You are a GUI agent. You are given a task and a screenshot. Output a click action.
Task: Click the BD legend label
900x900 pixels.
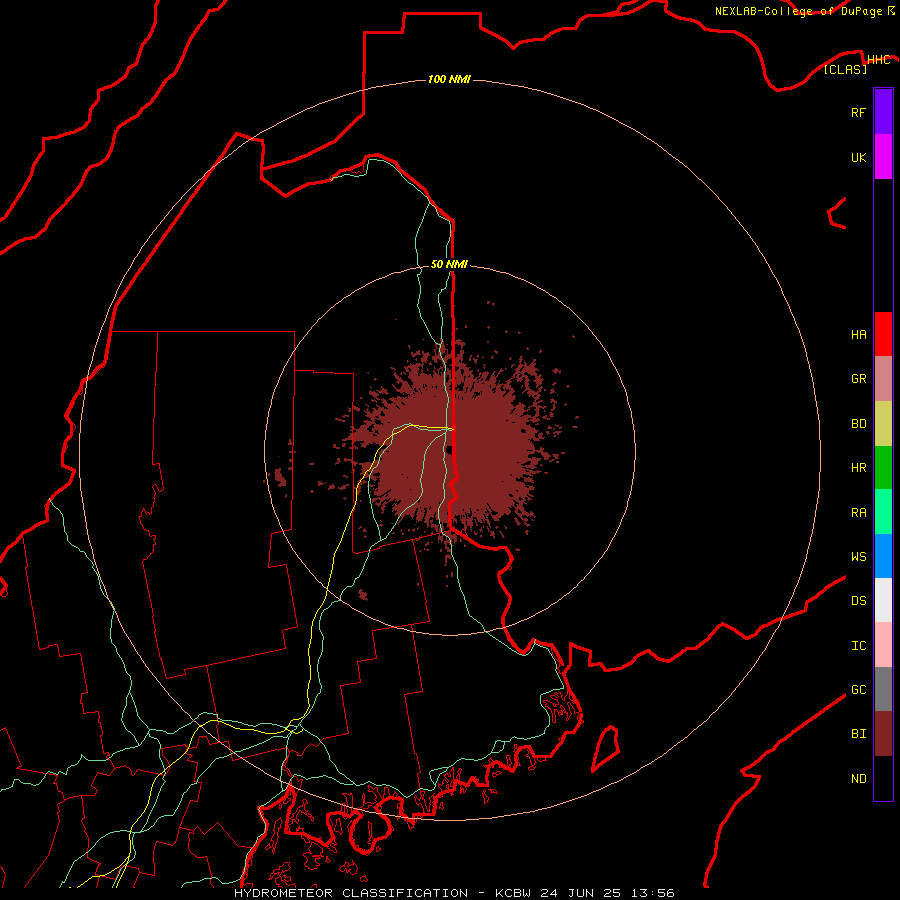pos(858,424)
